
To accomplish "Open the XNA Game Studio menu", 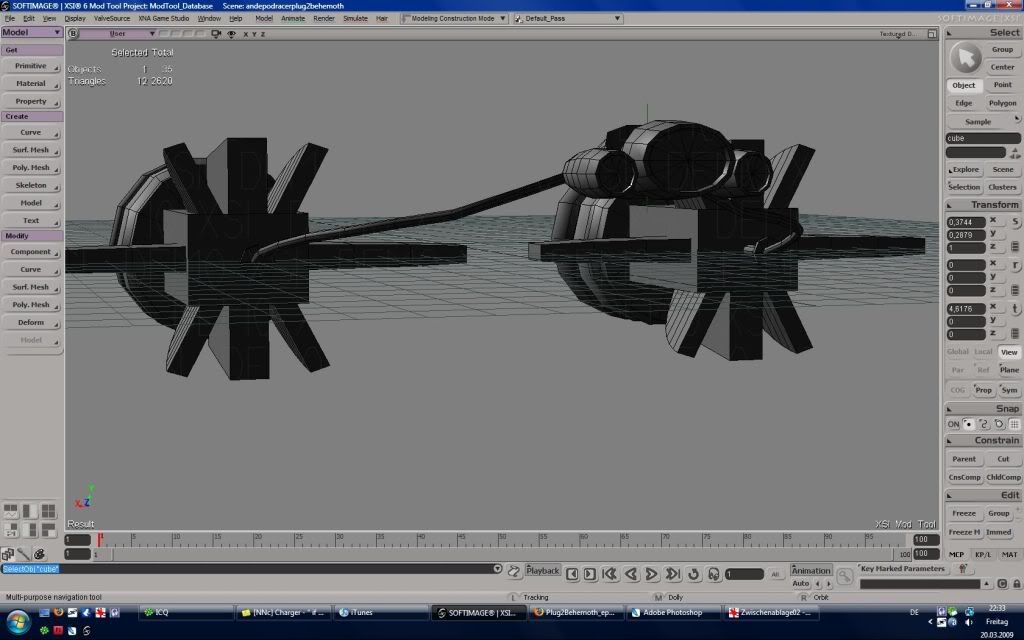I will (163, 18).
